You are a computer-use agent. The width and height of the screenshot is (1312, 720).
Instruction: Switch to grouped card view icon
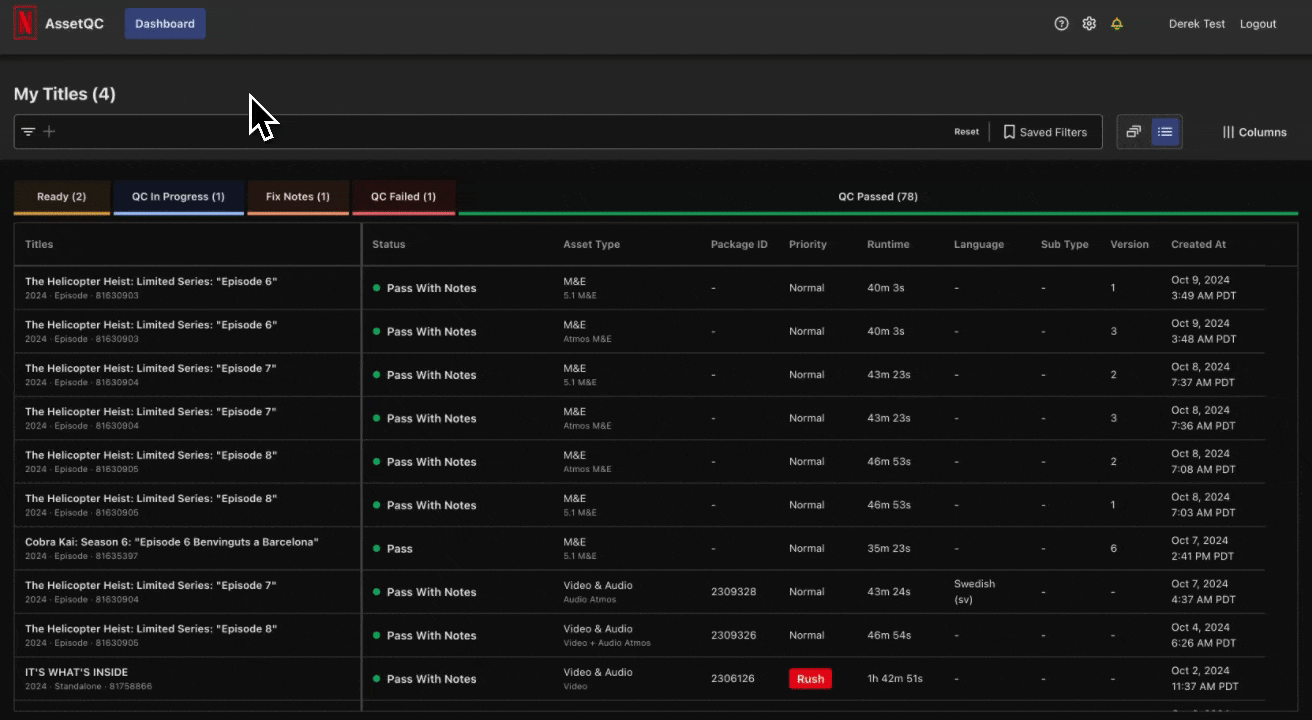point(1134,132)
